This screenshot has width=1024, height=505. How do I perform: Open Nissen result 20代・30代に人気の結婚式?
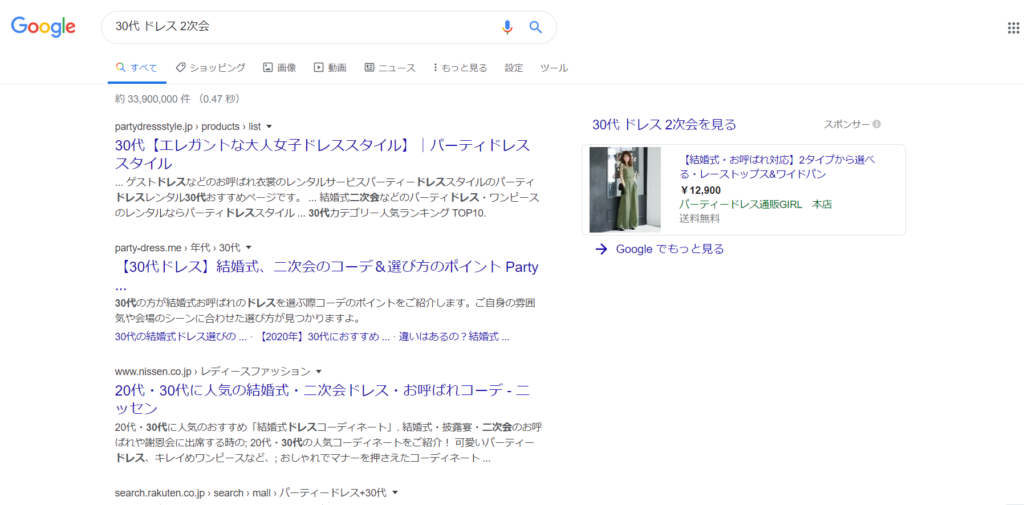point(322,399)
